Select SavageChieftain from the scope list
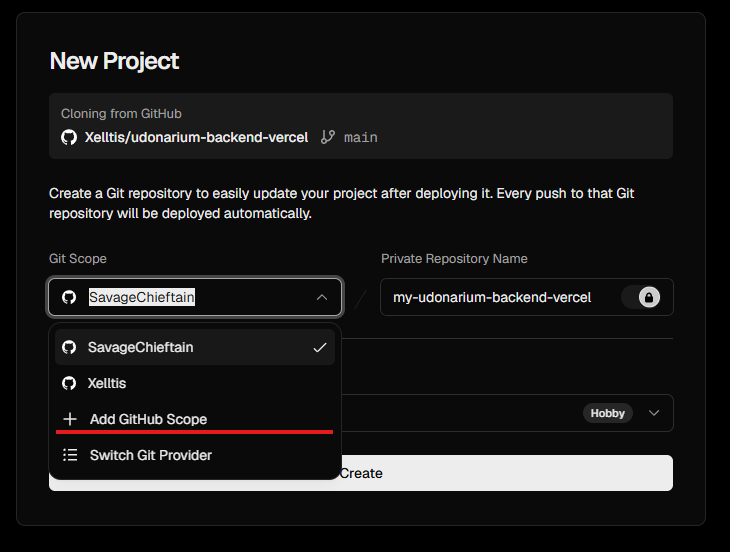 [x=195, y=347]
